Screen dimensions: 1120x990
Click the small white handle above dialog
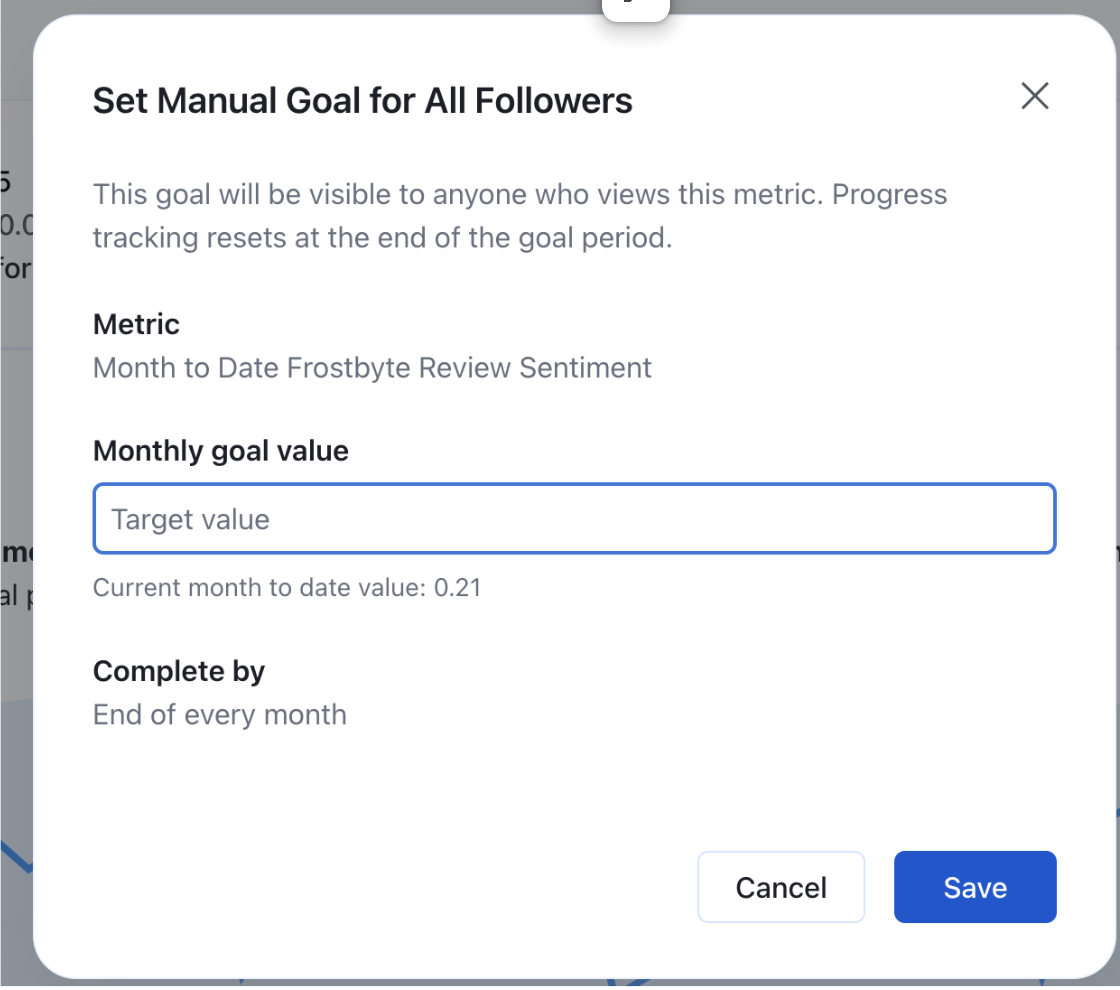(x=635, y=8)
